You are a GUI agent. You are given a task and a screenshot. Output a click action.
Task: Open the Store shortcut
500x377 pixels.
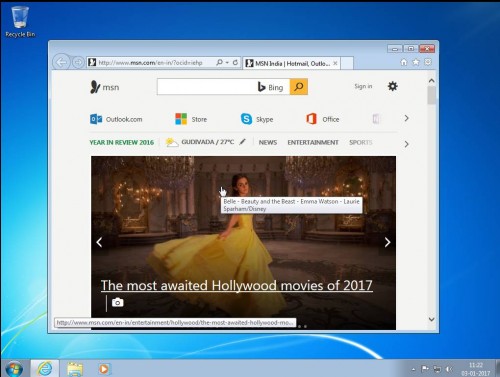(x=191, y=119)
